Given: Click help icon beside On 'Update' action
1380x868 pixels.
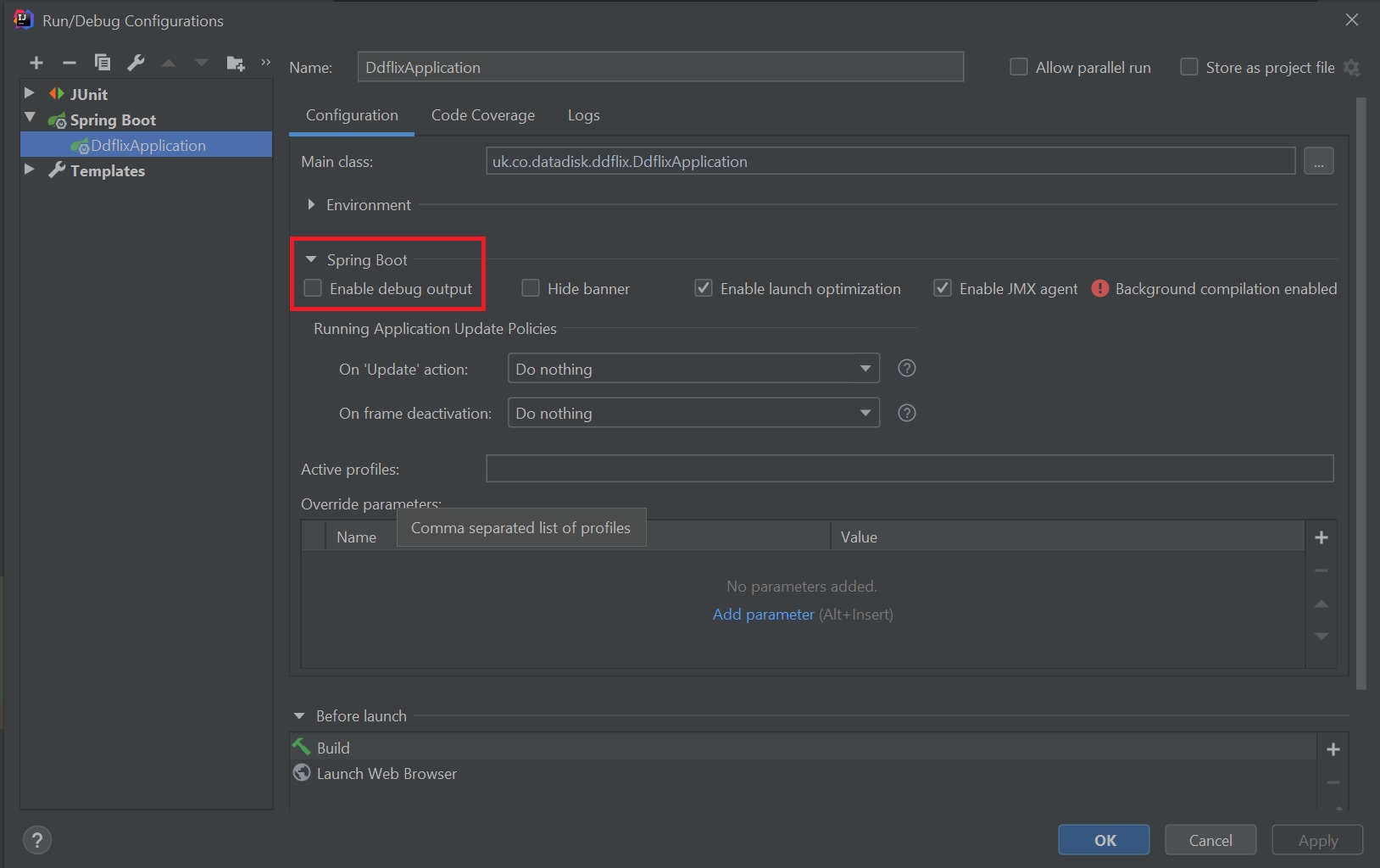Looking at the screenshot, I should (906, 369).
